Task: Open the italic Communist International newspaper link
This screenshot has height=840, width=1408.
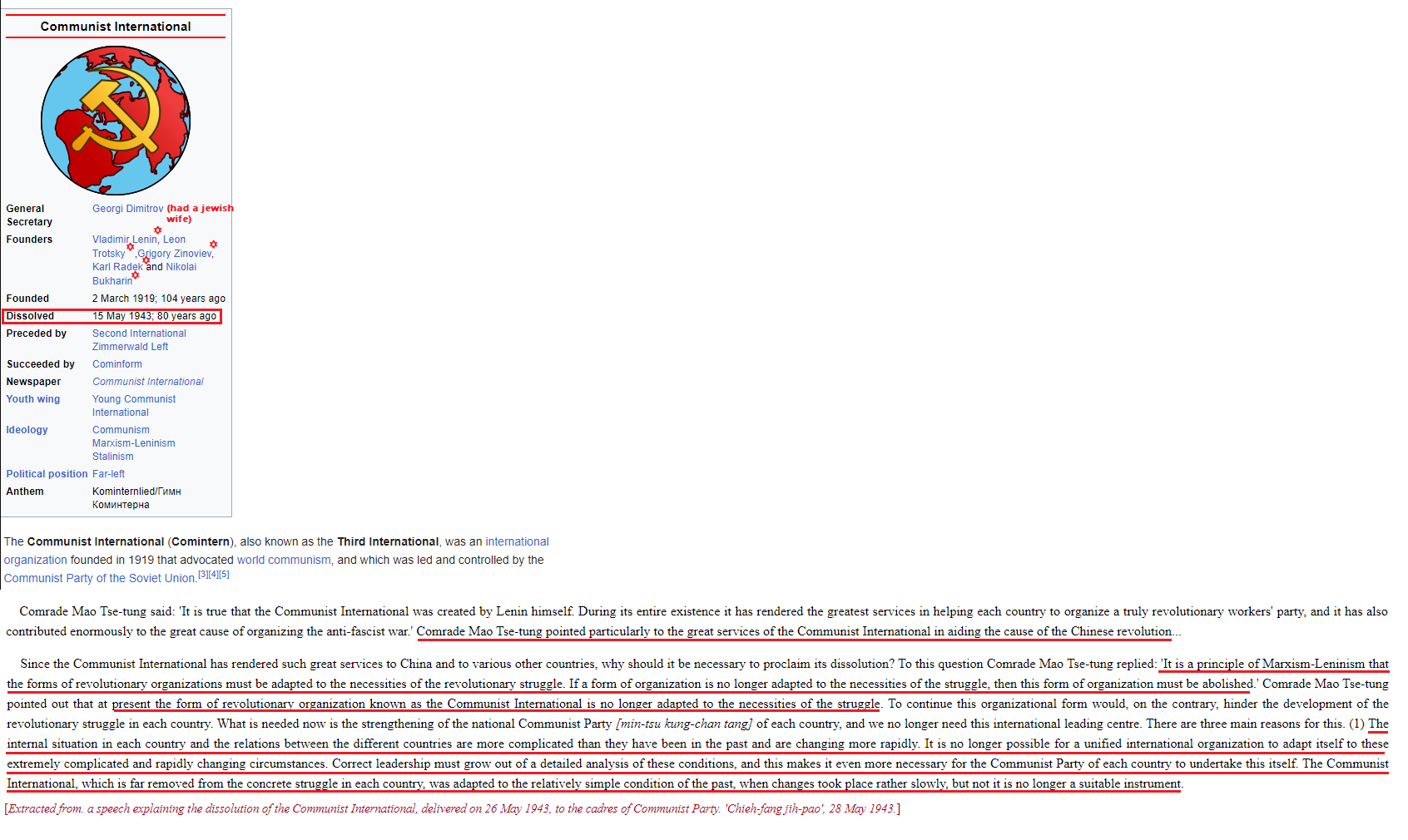Action: click(148, 382)
